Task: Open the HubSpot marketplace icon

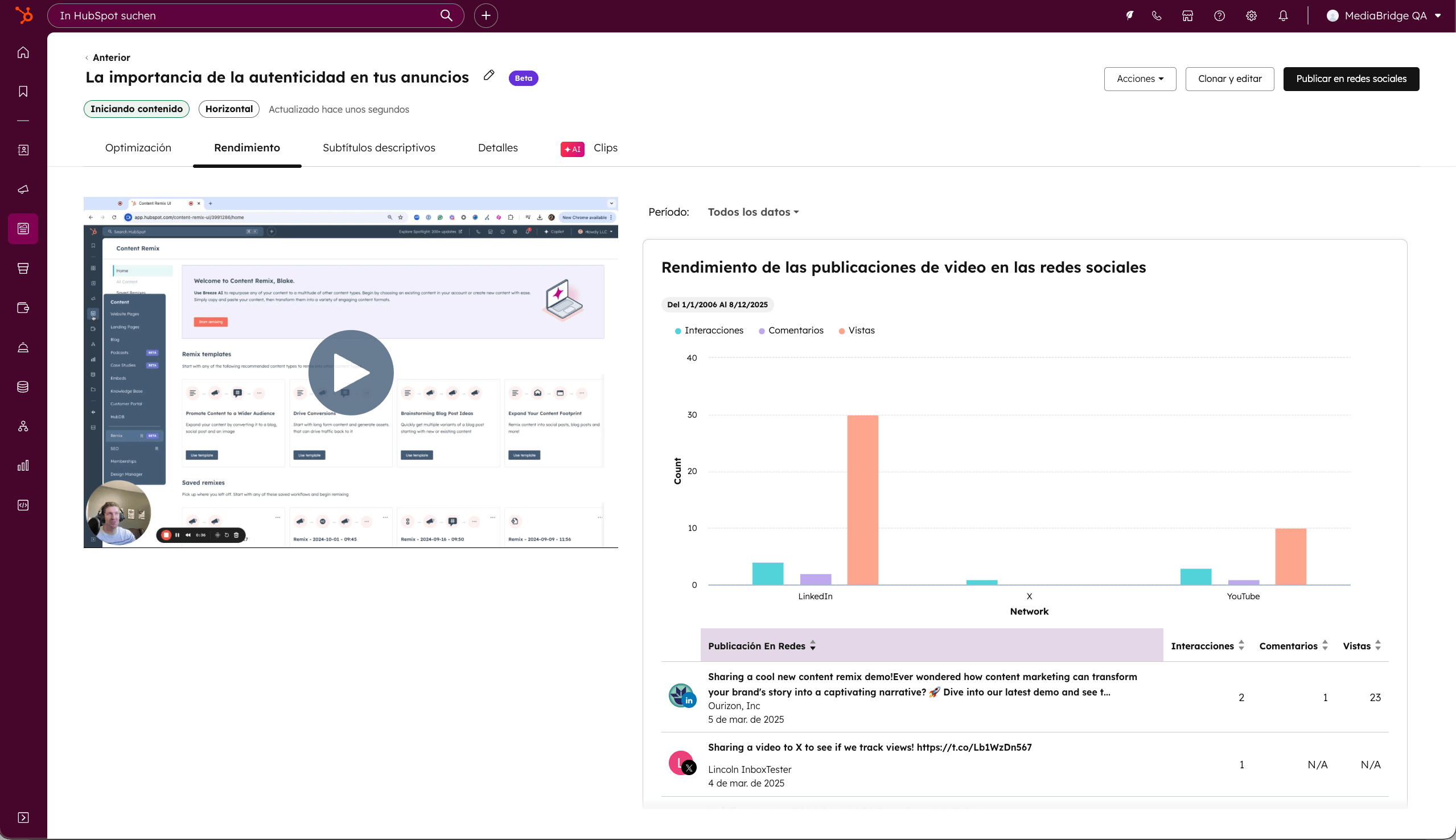Action: [x=1187, y=15]
